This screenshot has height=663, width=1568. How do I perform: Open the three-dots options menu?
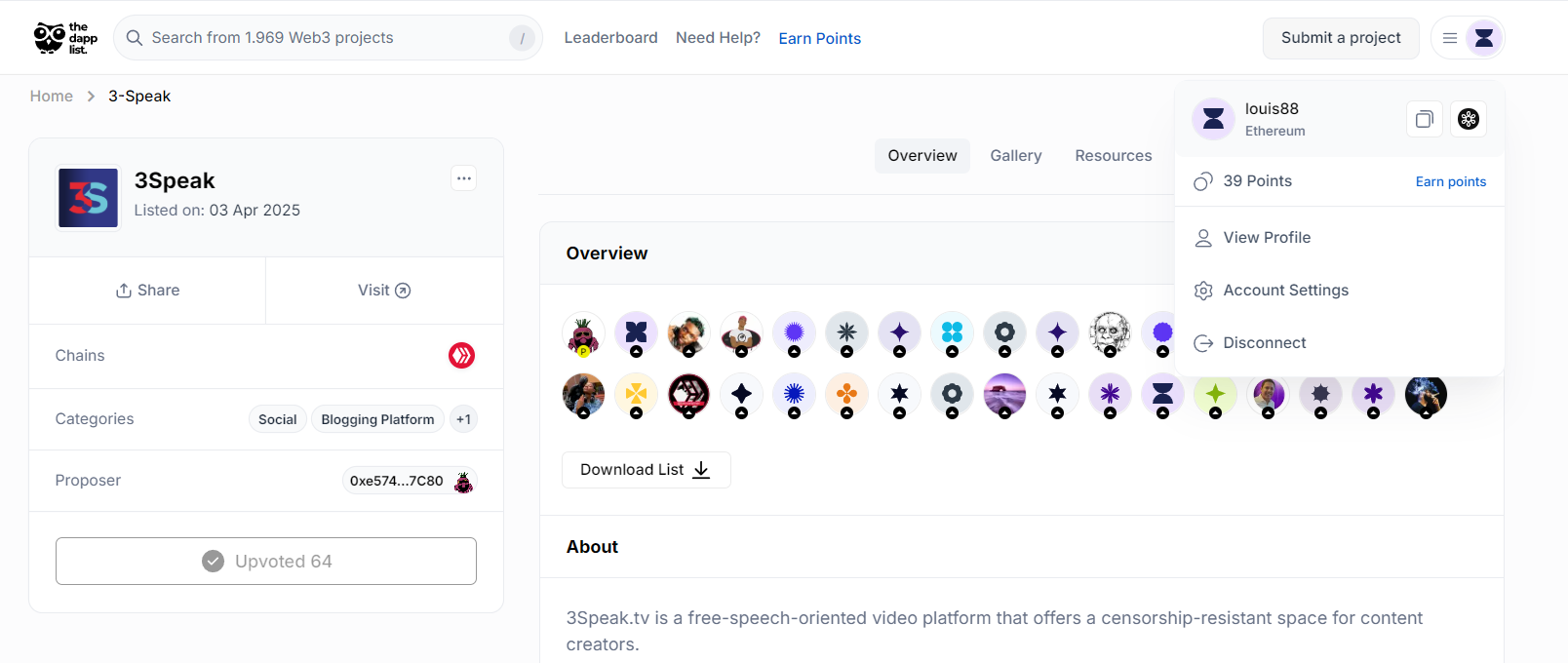(x=464, y=178)
